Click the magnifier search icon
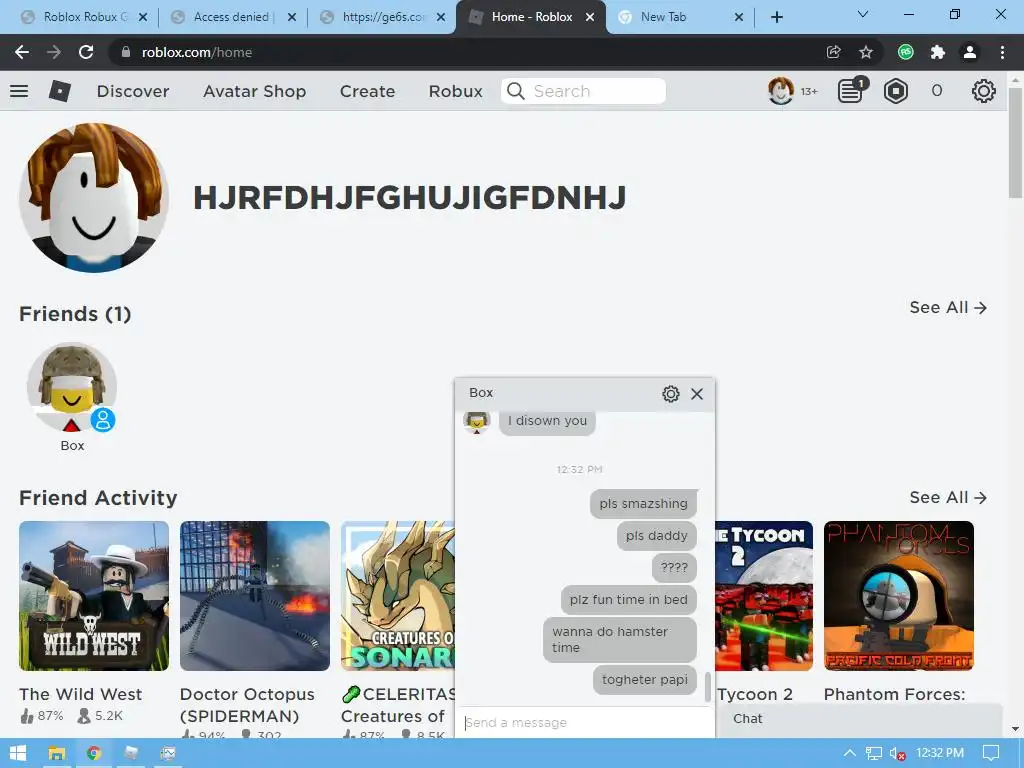The width and height of the screenshot is (1024, 768). [x=516, y=91]
